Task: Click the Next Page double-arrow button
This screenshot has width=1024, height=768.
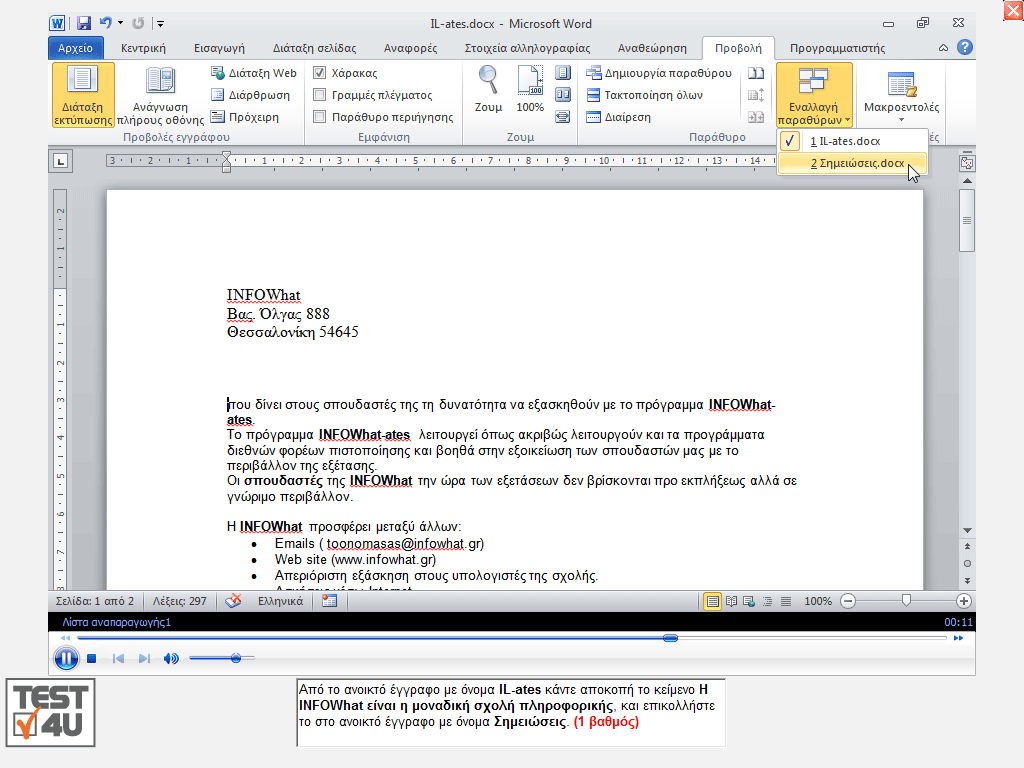Action: point(967,581)
